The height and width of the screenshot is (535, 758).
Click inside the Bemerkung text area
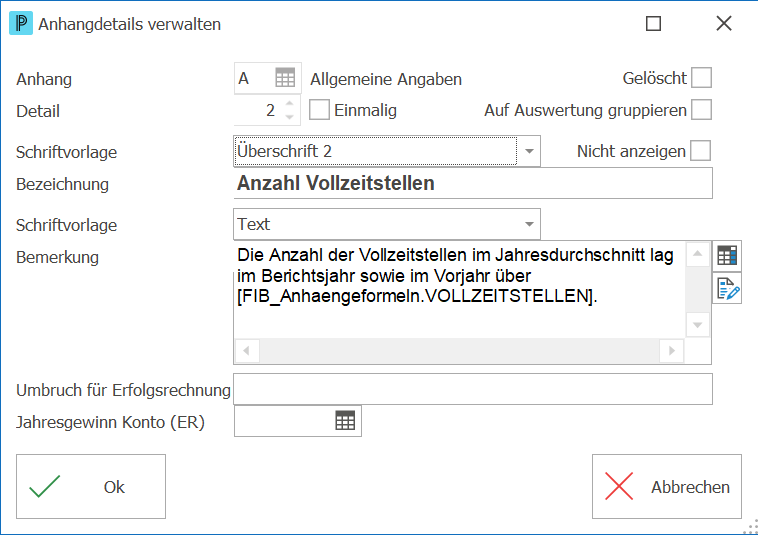click(x=459, y=289)
